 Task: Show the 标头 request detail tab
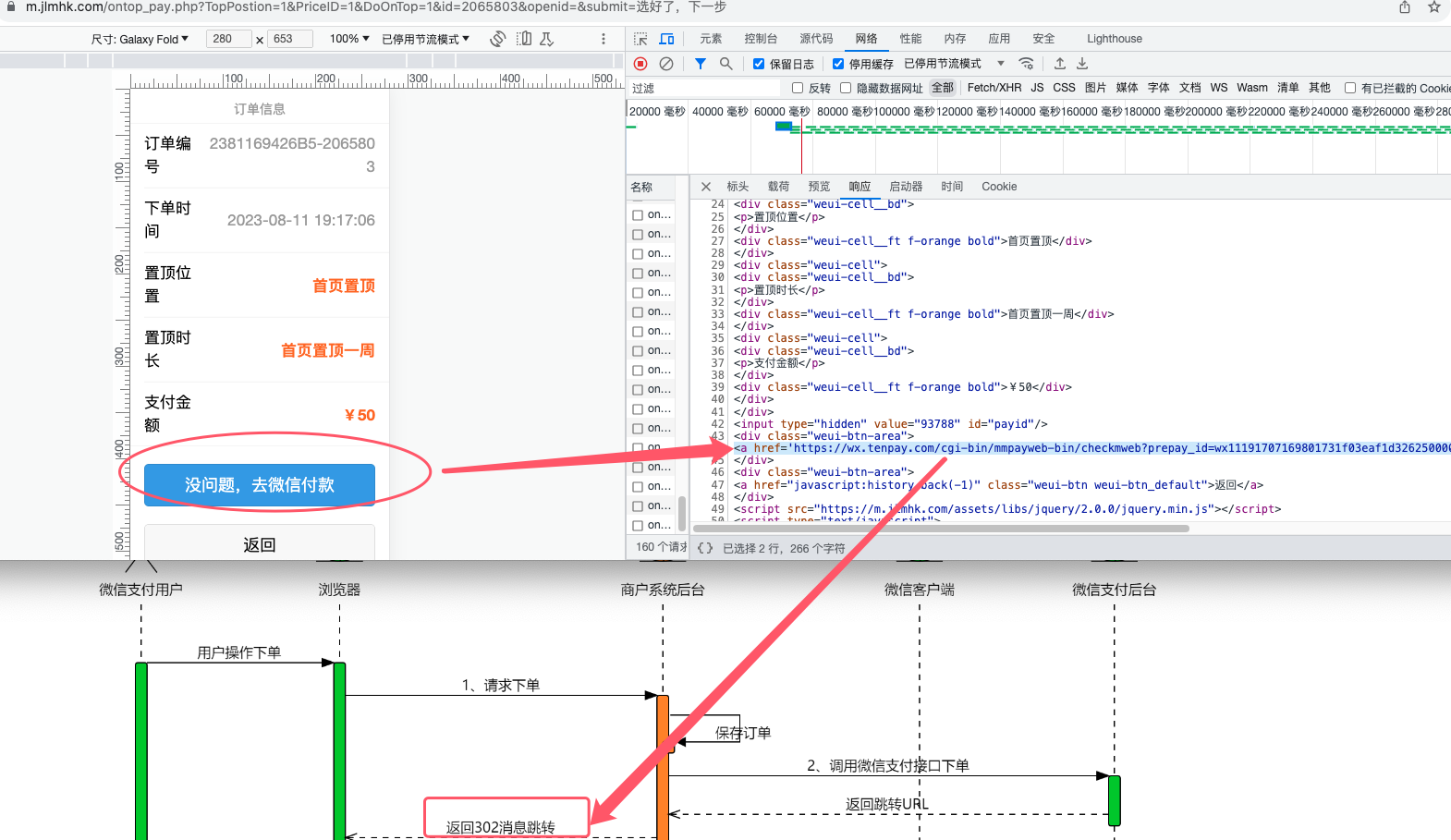point(738,187)
